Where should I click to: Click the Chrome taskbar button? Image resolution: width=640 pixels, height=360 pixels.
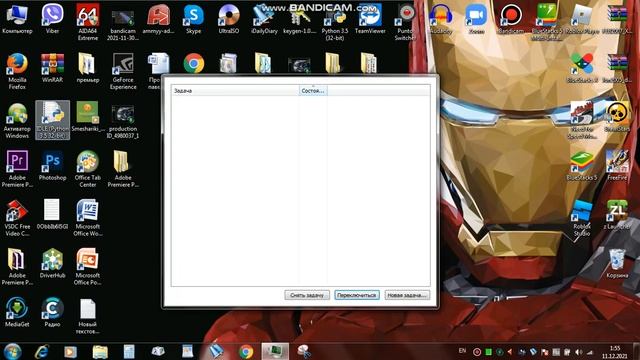(246, 351)
